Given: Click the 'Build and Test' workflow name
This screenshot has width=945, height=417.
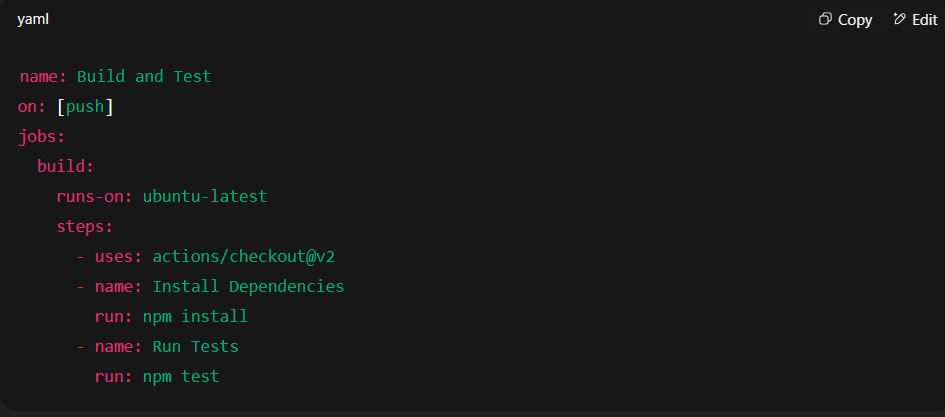Looking at the screenshot, I should coord(144,77).
